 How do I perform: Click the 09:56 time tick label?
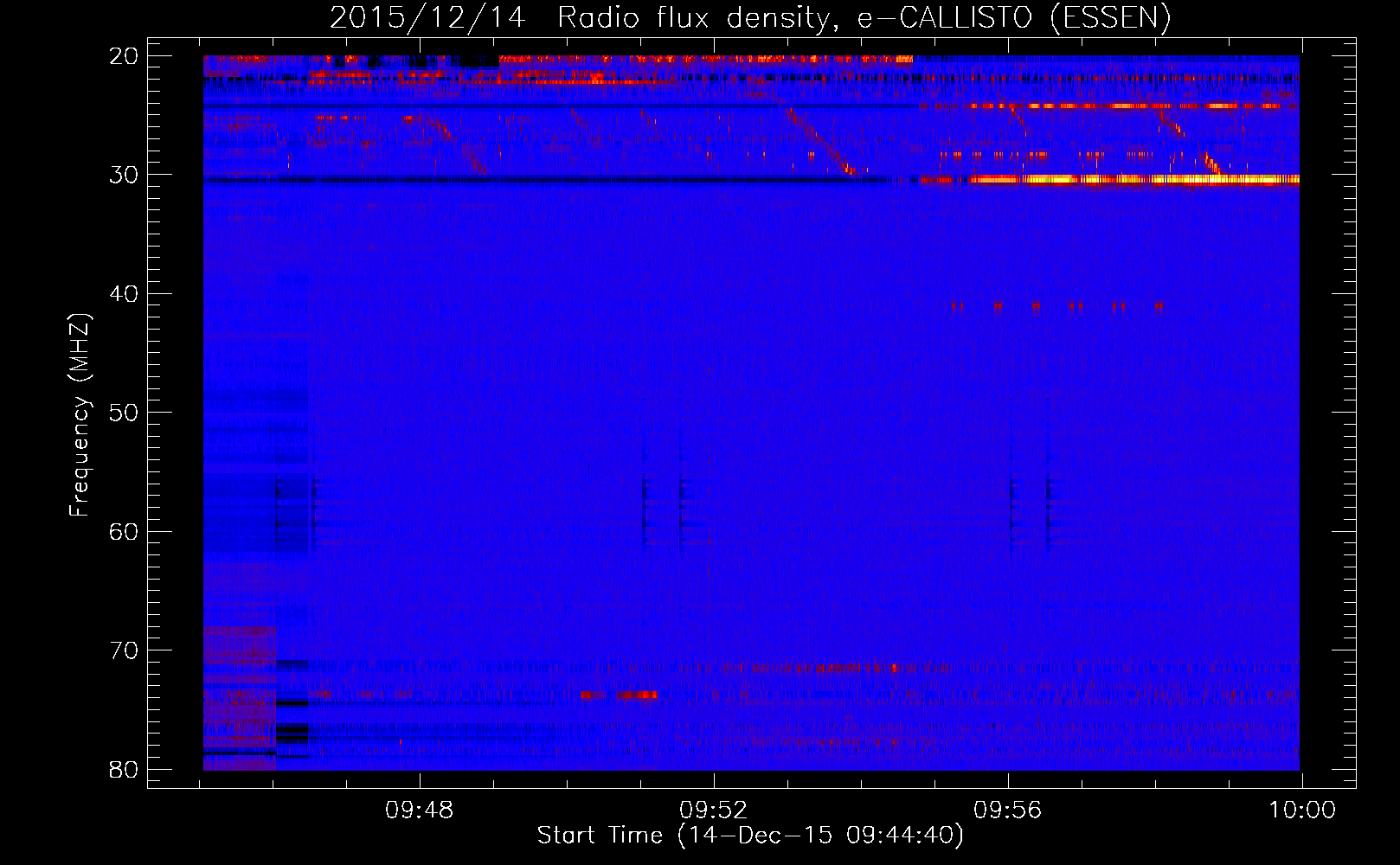pos(1008,811)
